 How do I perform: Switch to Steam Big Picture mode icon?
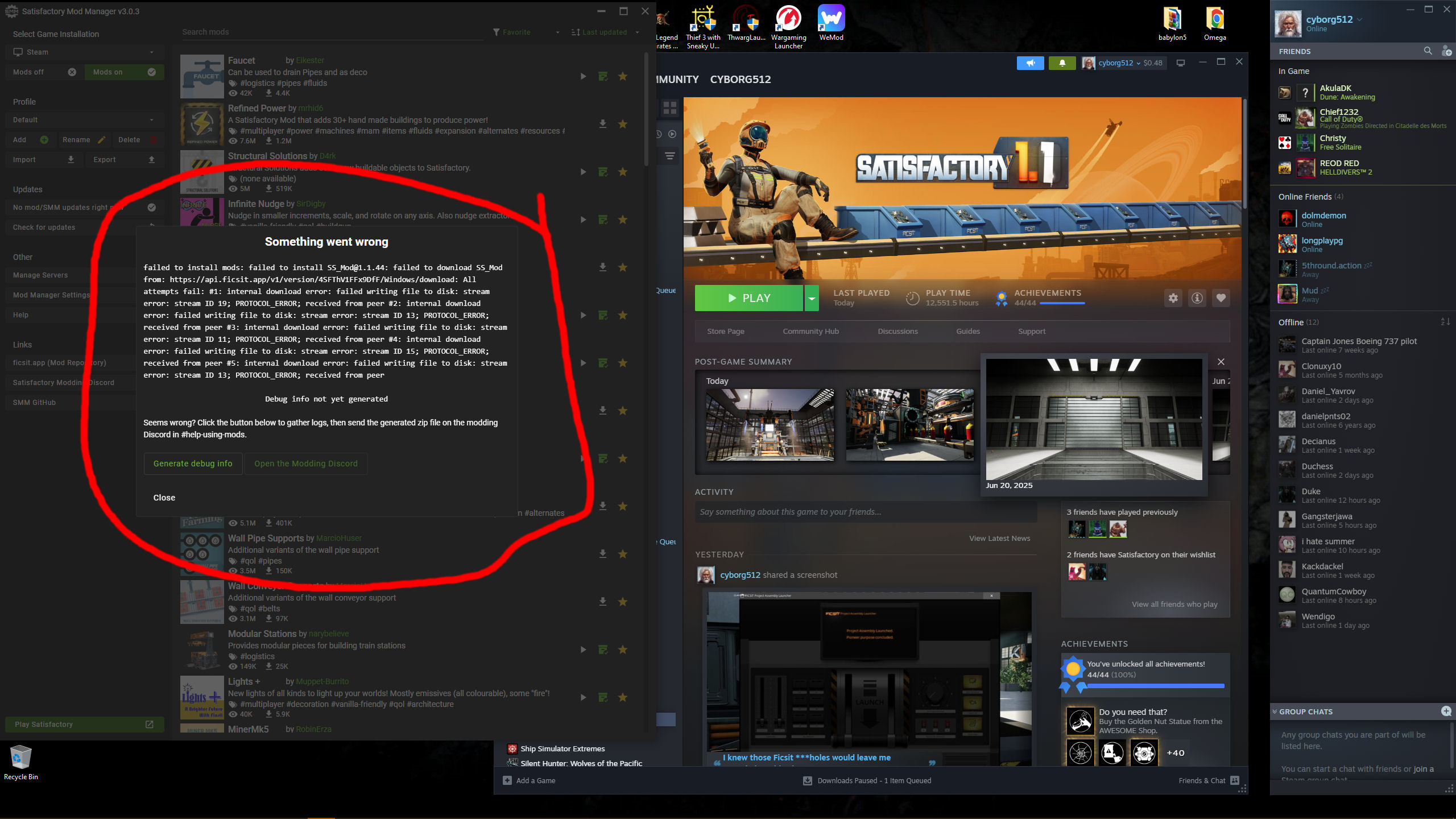click(1181, 63)
